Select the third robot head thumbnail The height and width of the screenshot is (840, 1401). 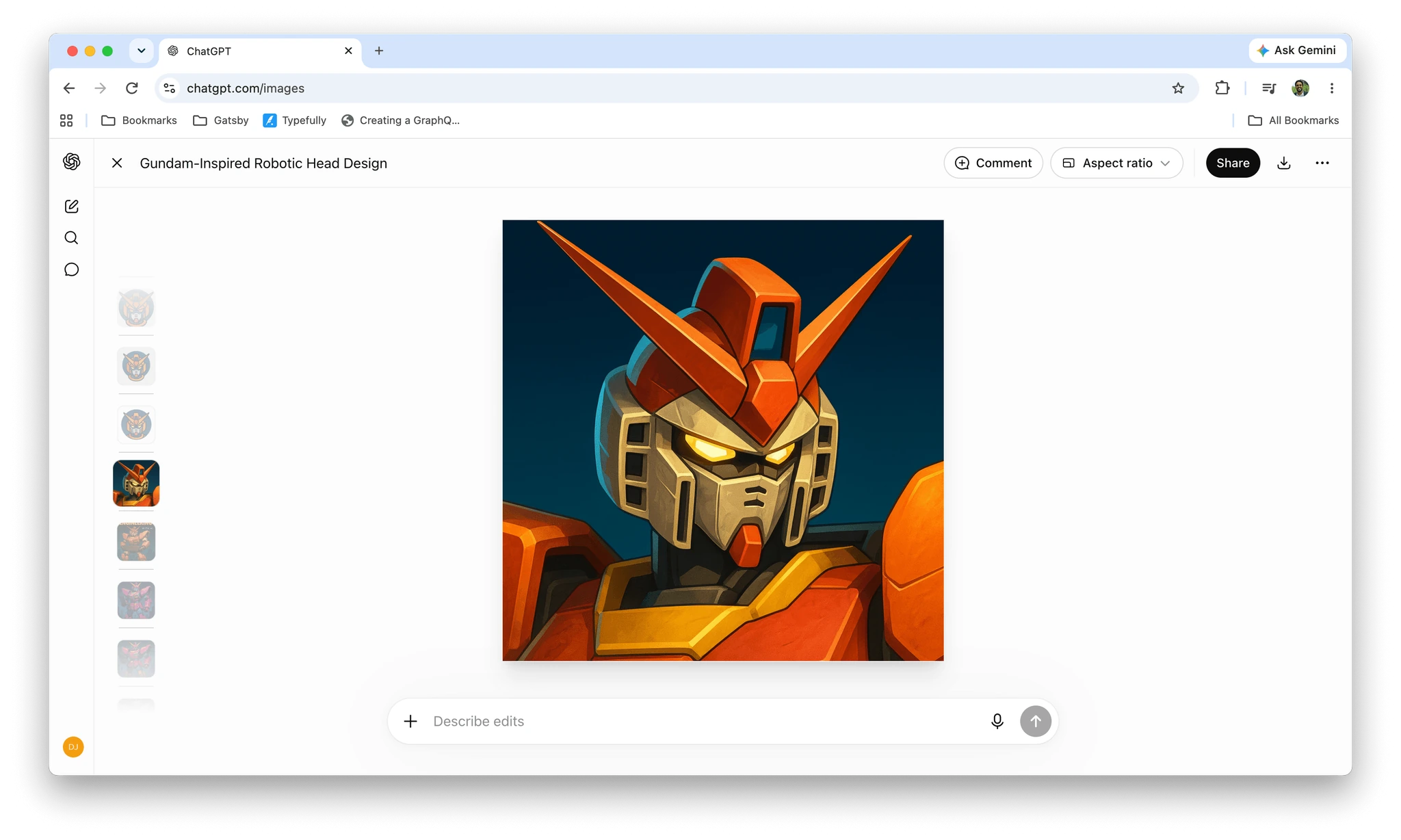coord(136,424)
